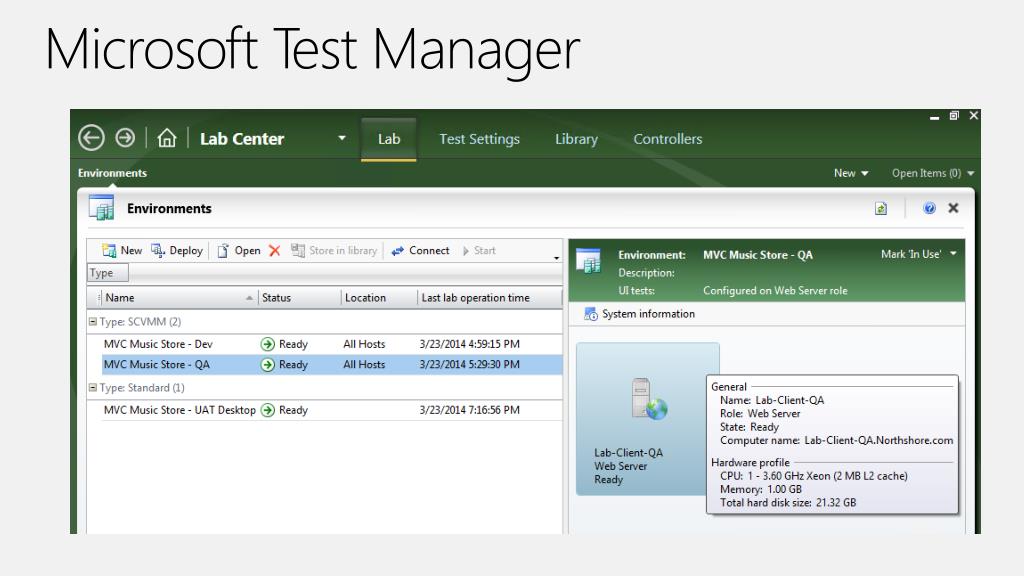Click the Type grouping field
The image size is (1024, 576).
(107, 273)
